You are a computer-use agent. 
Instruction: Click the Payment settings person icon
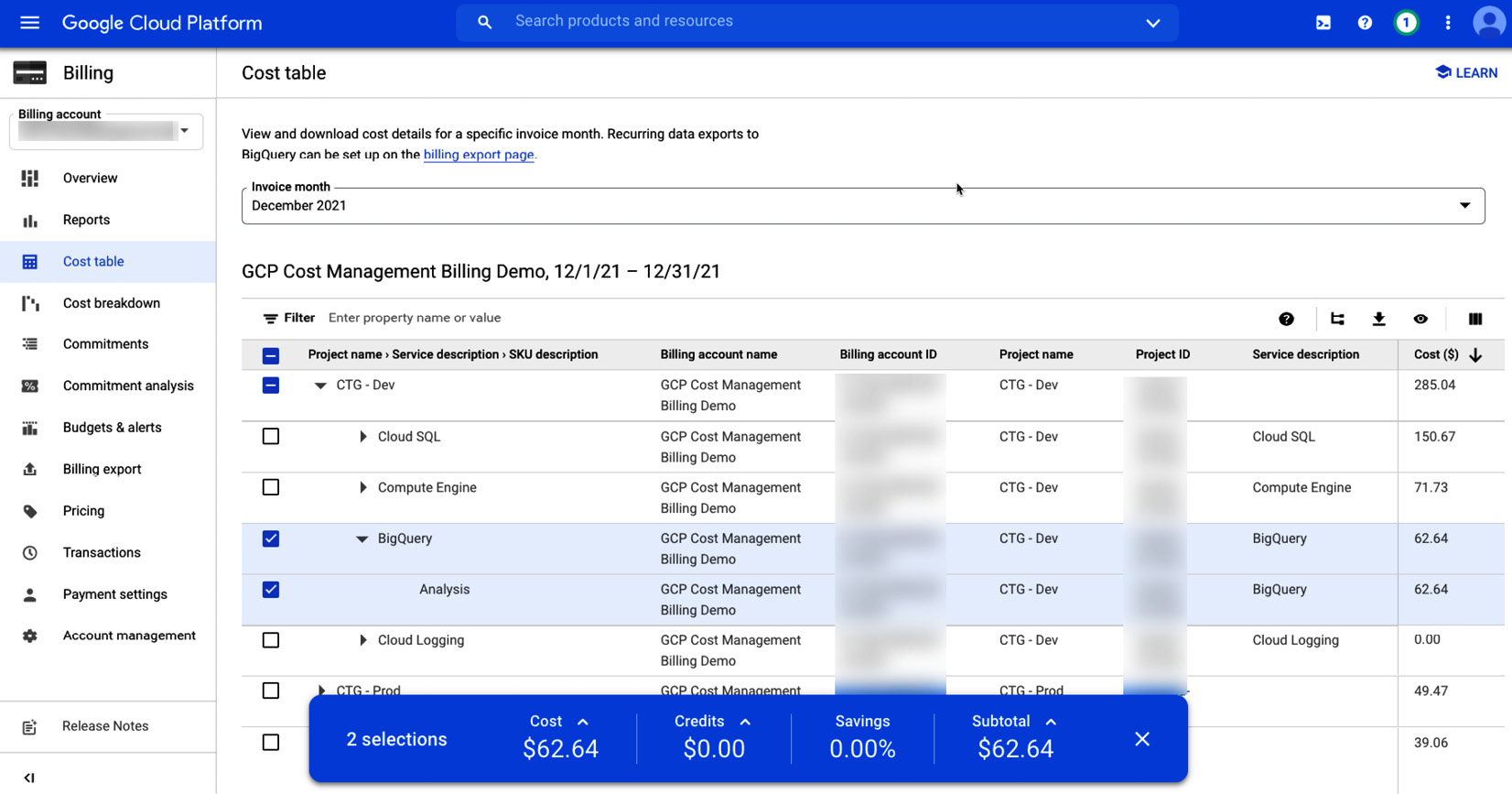[30, 594]
